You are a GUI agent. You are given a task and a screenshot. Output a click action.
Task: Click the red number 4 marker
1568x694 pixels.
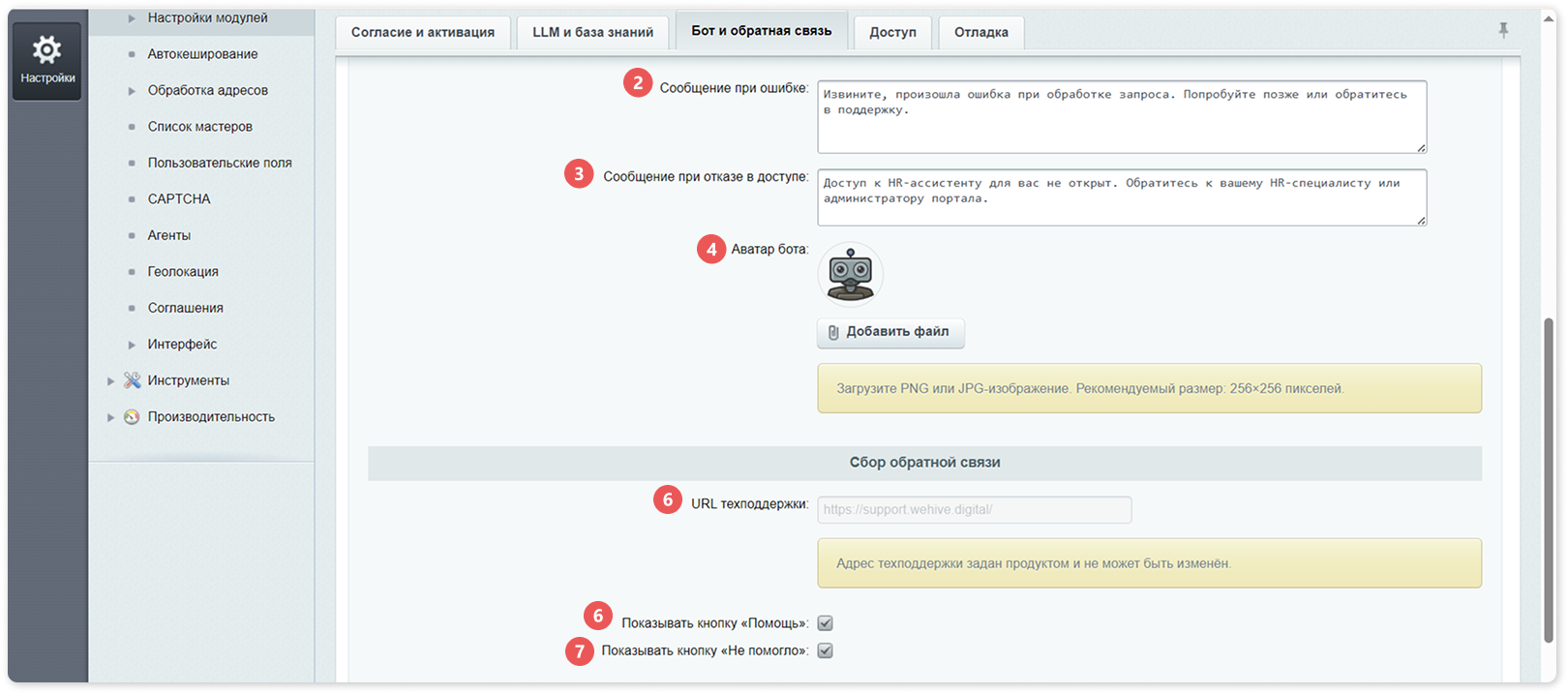coord(711,249)
